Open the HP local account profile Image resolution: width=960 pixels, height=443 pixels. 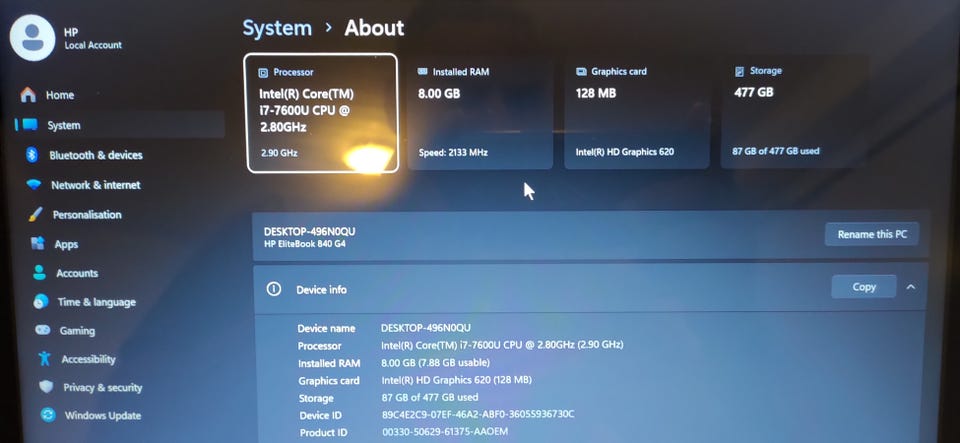tap(67, 38)
